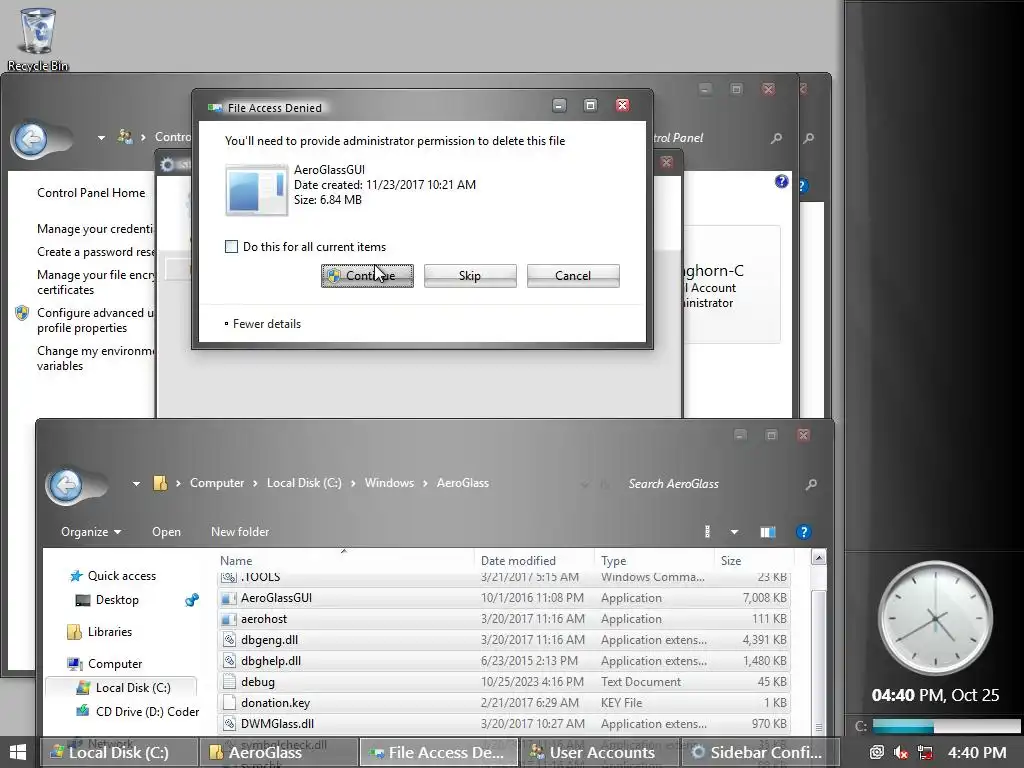
Task: Expand the chevron after Local Disk (C:) in the breadcrumb
Action: (353, 483)
